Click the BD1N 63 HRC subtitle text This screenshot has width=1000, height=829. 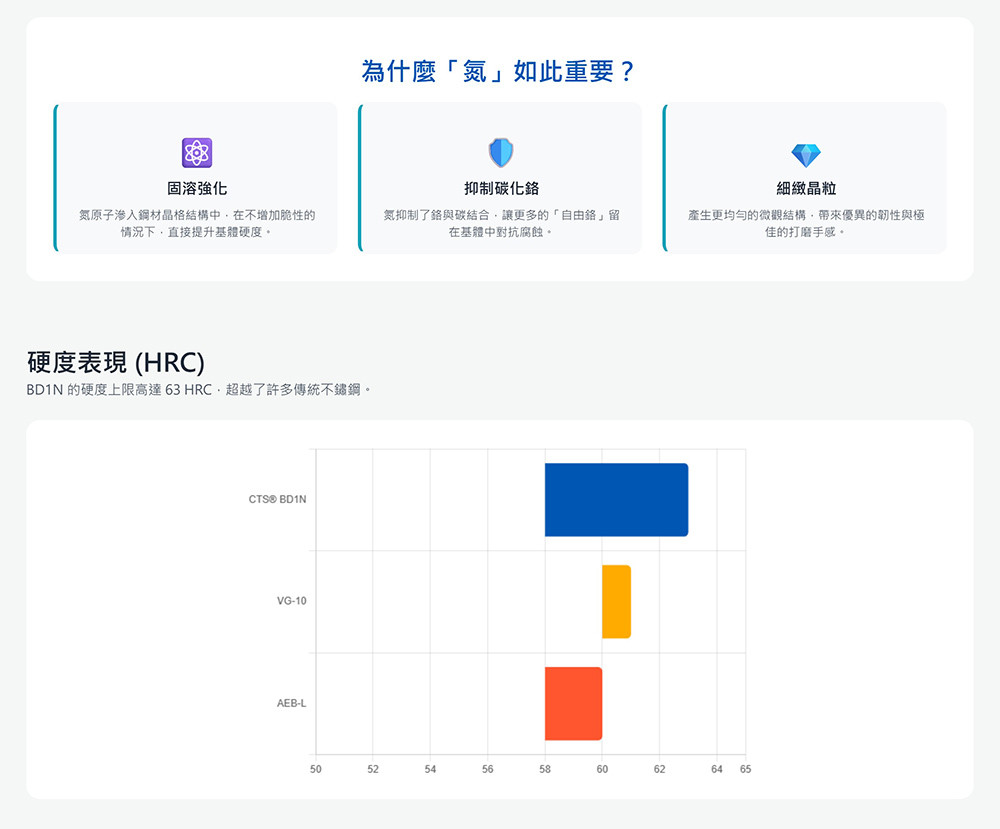200,390
